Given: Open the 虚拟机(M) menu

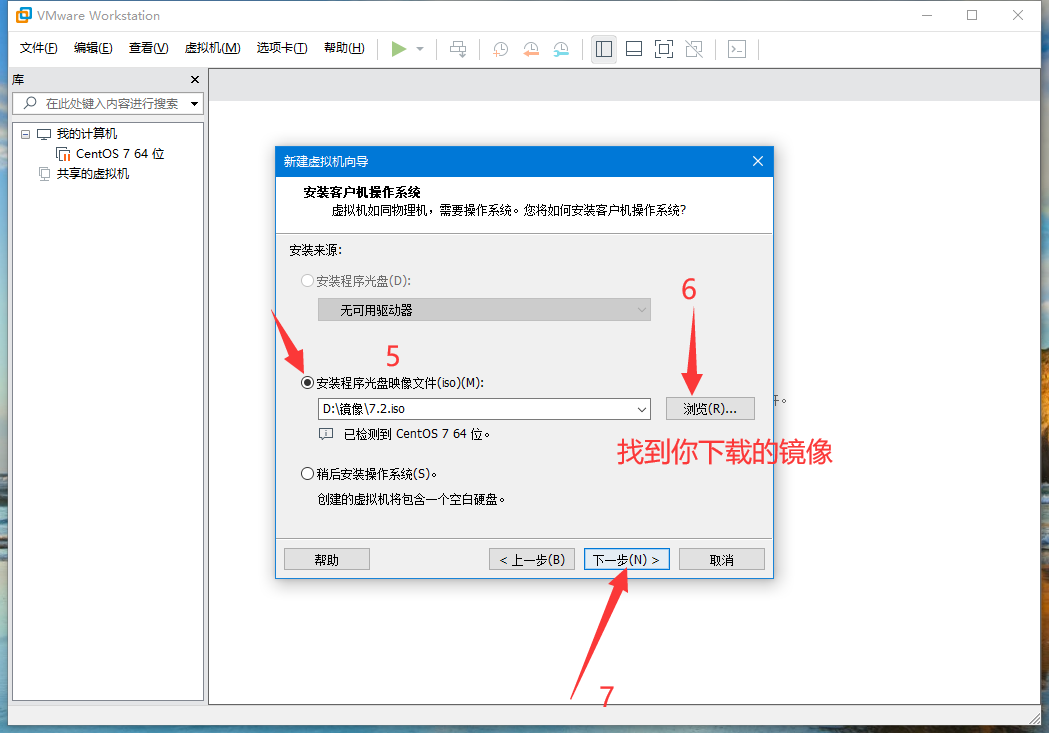Looking at the screenshot, I should point(212,48).
